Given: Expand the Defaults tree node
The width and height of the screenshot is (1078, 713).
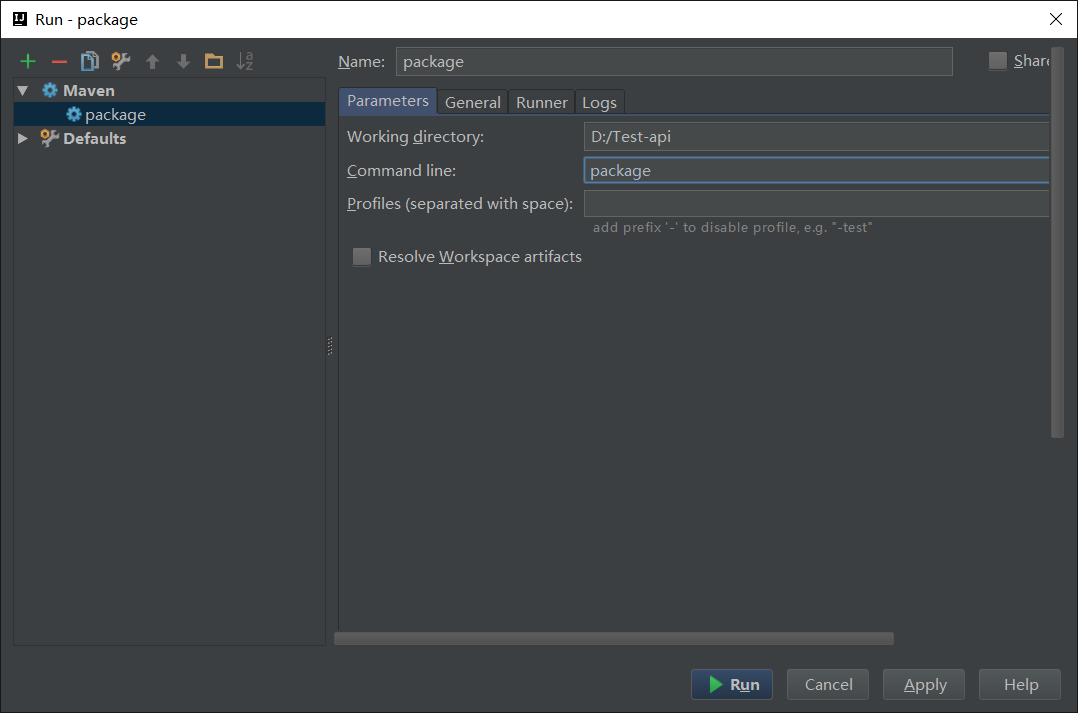Looking at the screenshot, I should [x=23, y=138].
